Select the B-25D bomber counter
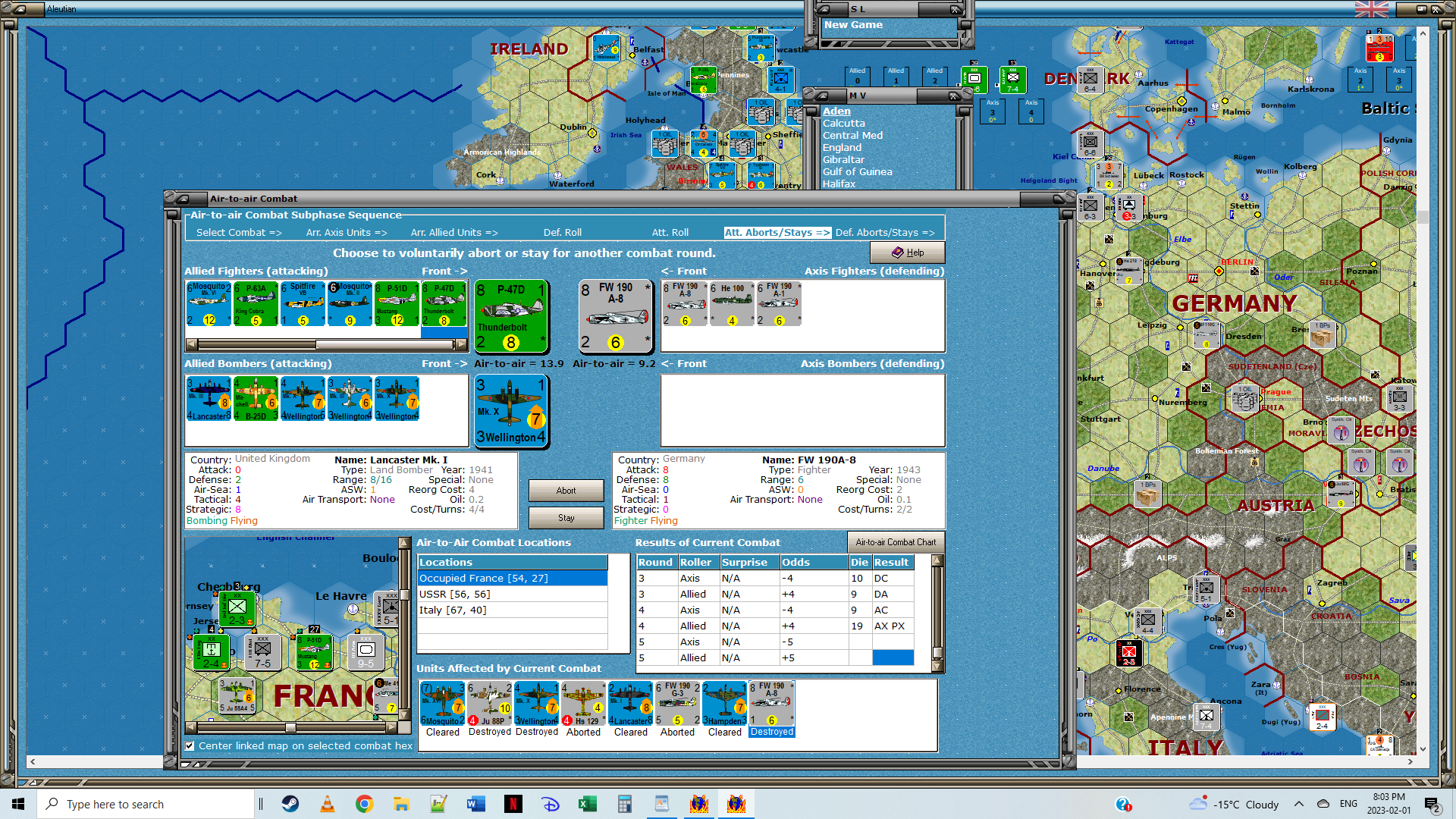 coord(256,399)
